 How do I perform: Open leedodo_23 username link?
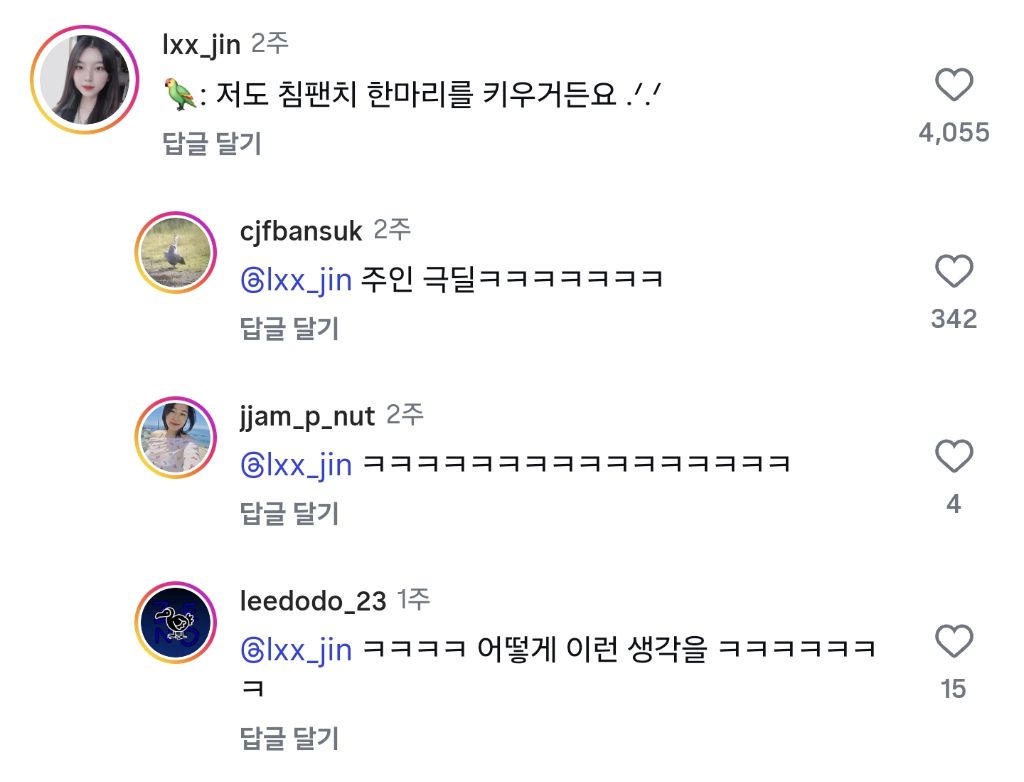[x=313, y=601]
